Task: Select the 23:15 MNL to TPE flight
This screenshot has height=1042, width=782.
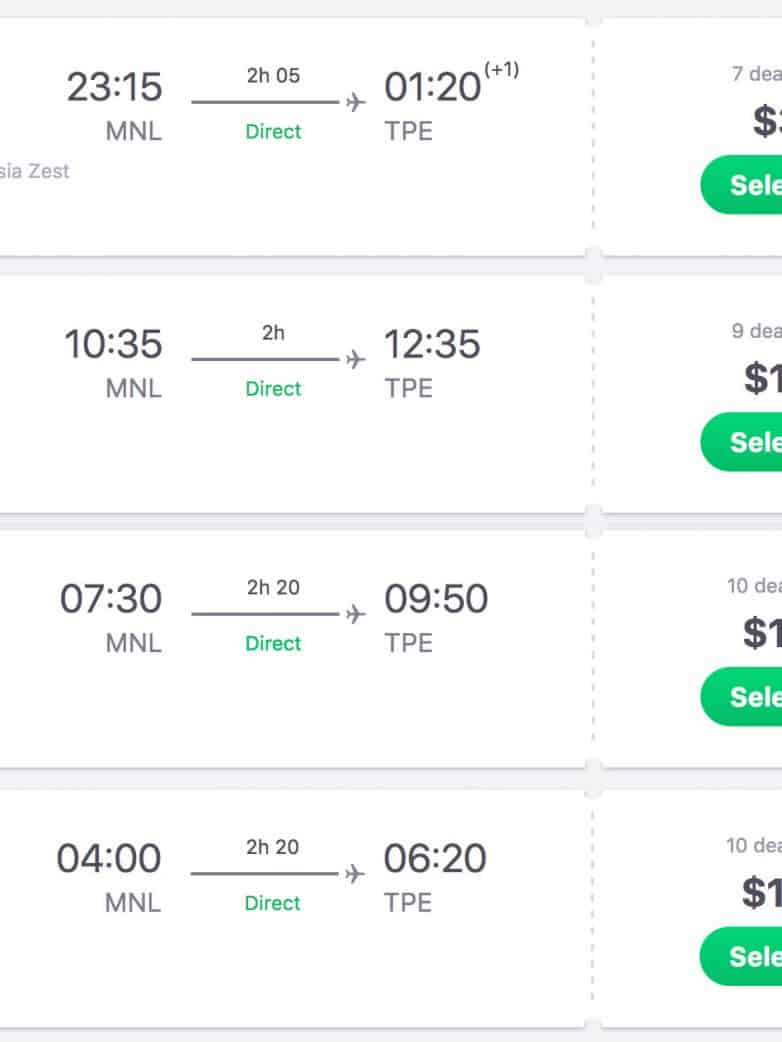Action: coord(742,185)
